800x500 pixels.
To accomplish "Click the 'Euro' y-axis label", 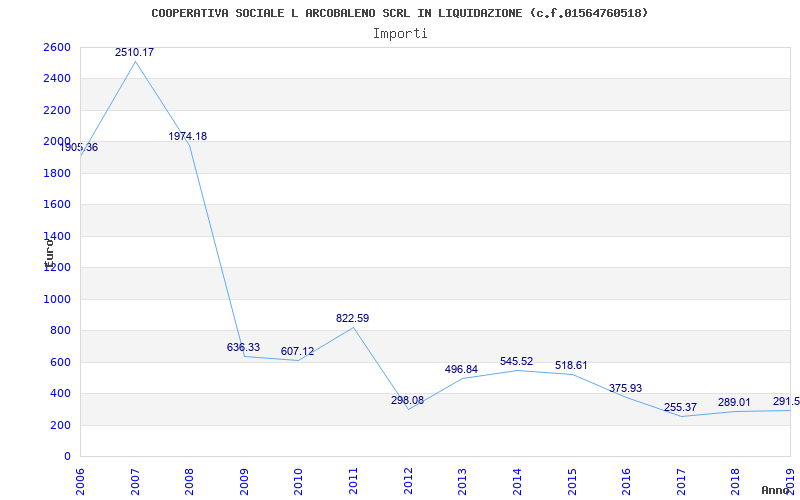I will 49,254.
